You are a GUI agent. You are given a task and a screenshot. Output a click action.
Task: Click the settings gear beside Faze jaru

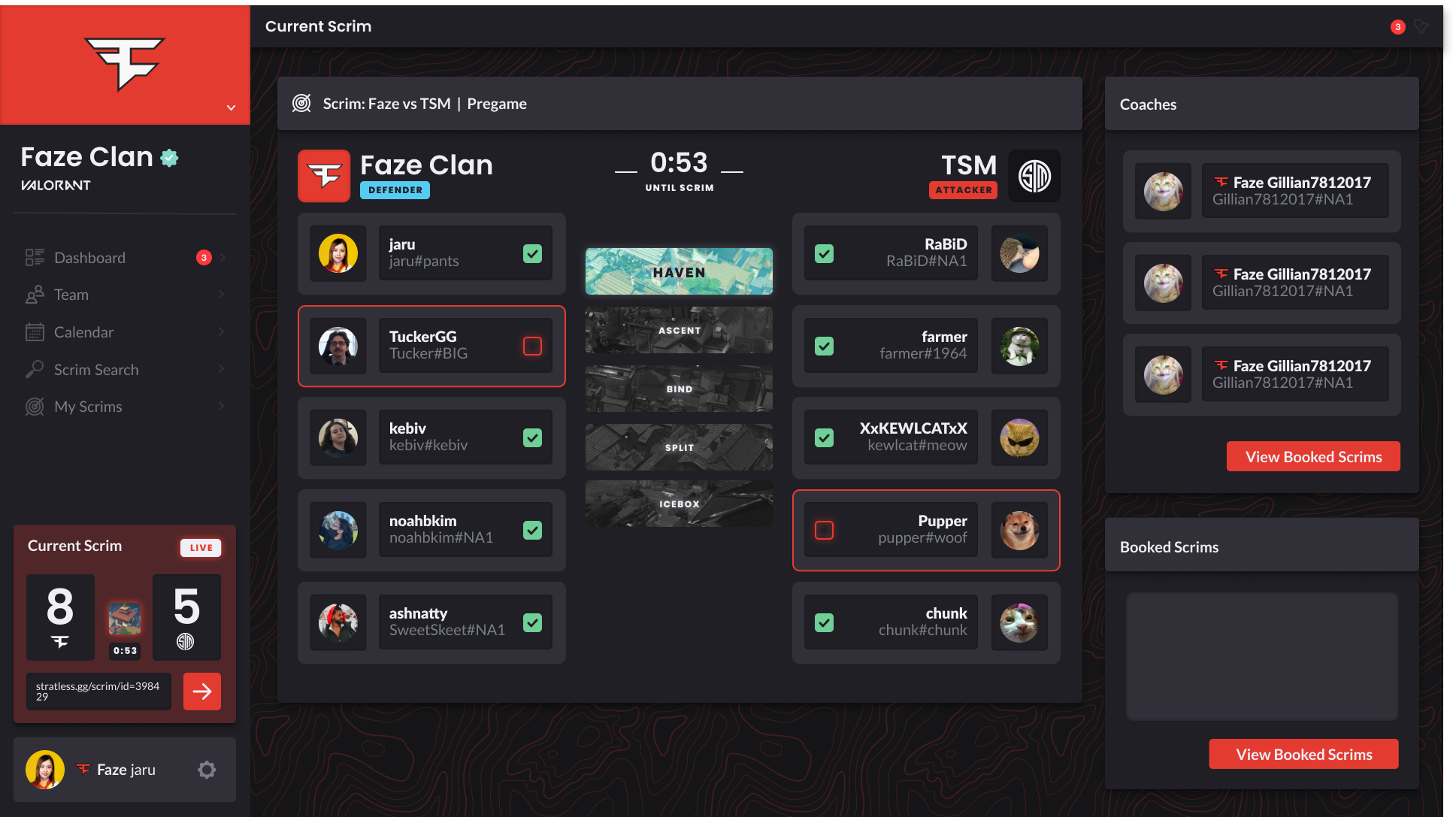pyautogui.click(x=207, y=770)
